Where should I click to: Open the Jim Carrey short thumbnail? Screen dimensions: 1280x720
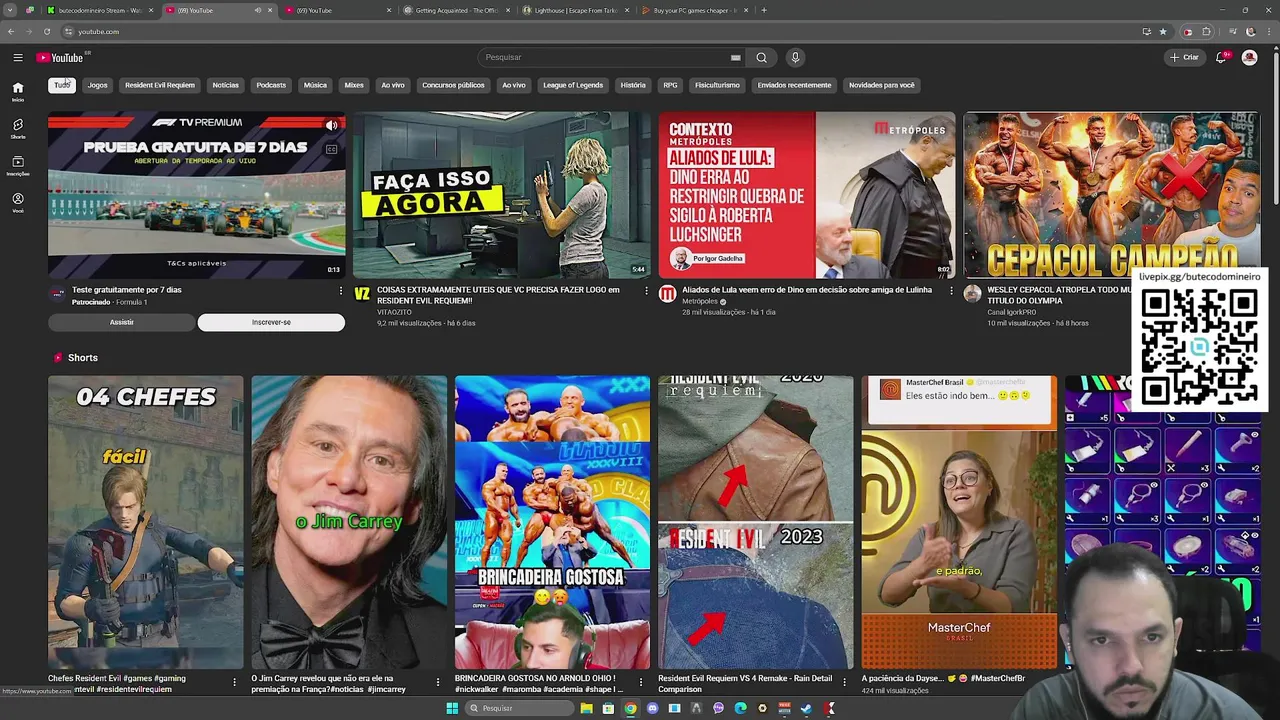(x=349, y=522)
